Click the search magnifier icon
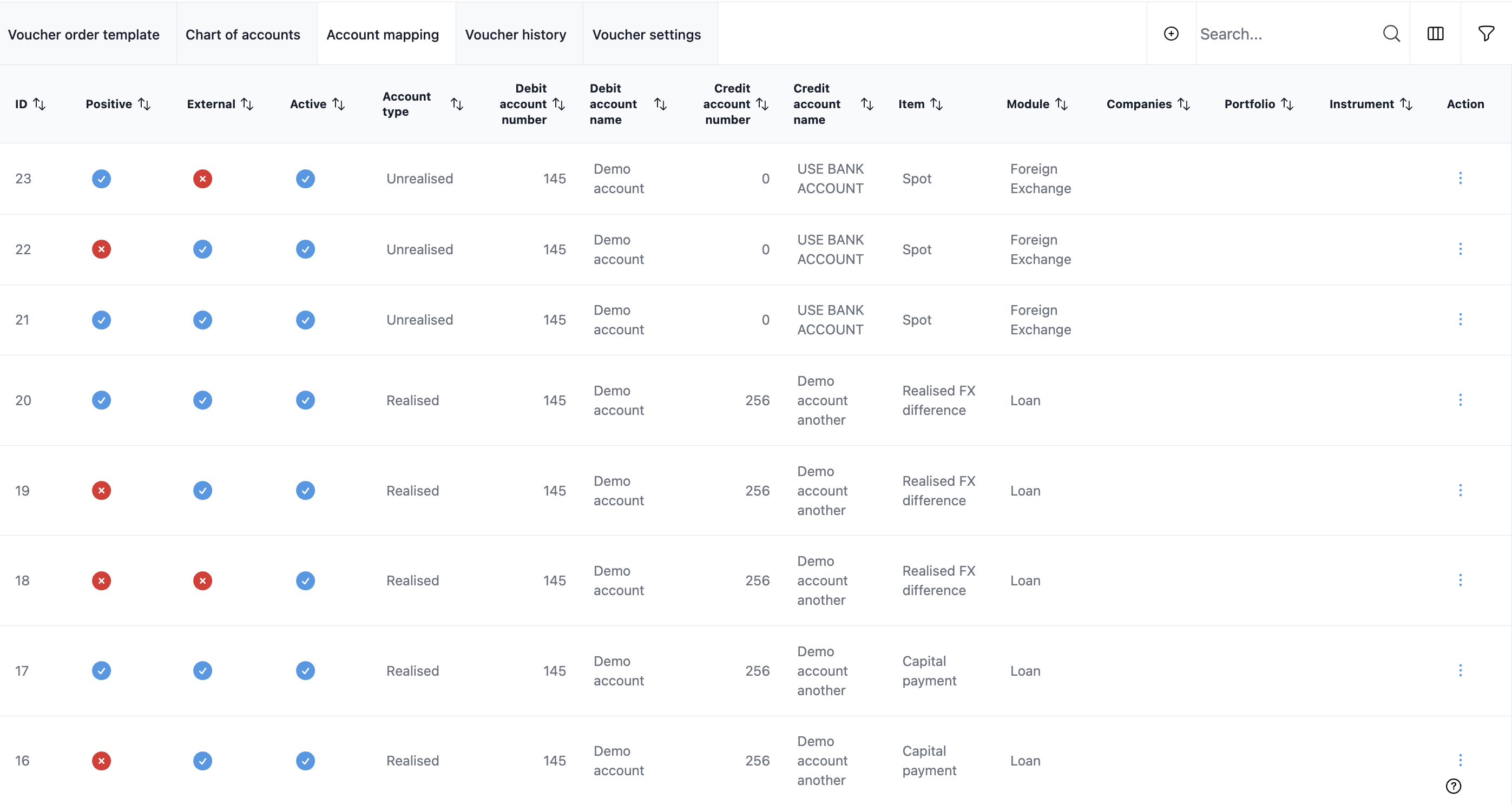The width and height of the screenshot is (1512, 805). pyautogui.click(x=1391, y=34)
